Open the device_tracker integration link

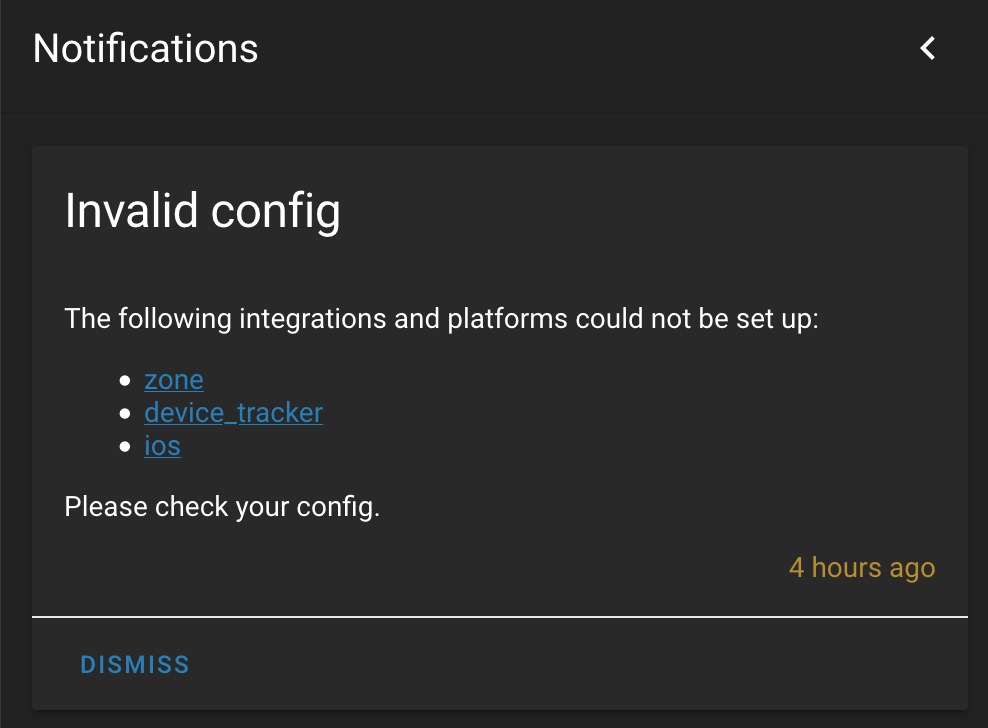(x=233, y=412)
